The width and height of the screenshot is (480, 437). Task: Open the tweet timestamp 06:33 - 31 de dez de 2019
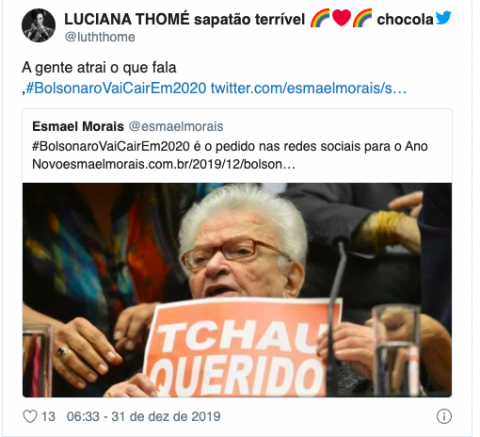pyautogui.click(x=144, y=417)
